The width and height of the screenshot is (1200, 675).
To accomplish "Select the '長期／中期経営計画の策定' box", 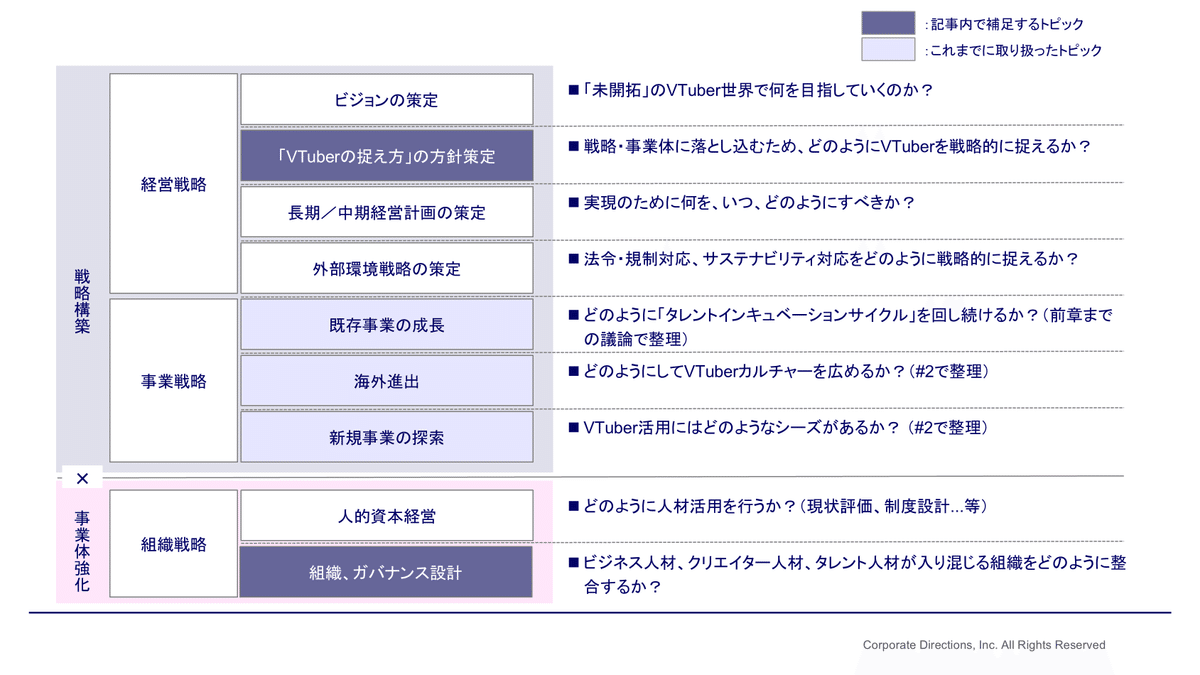I will coord(386,213).
